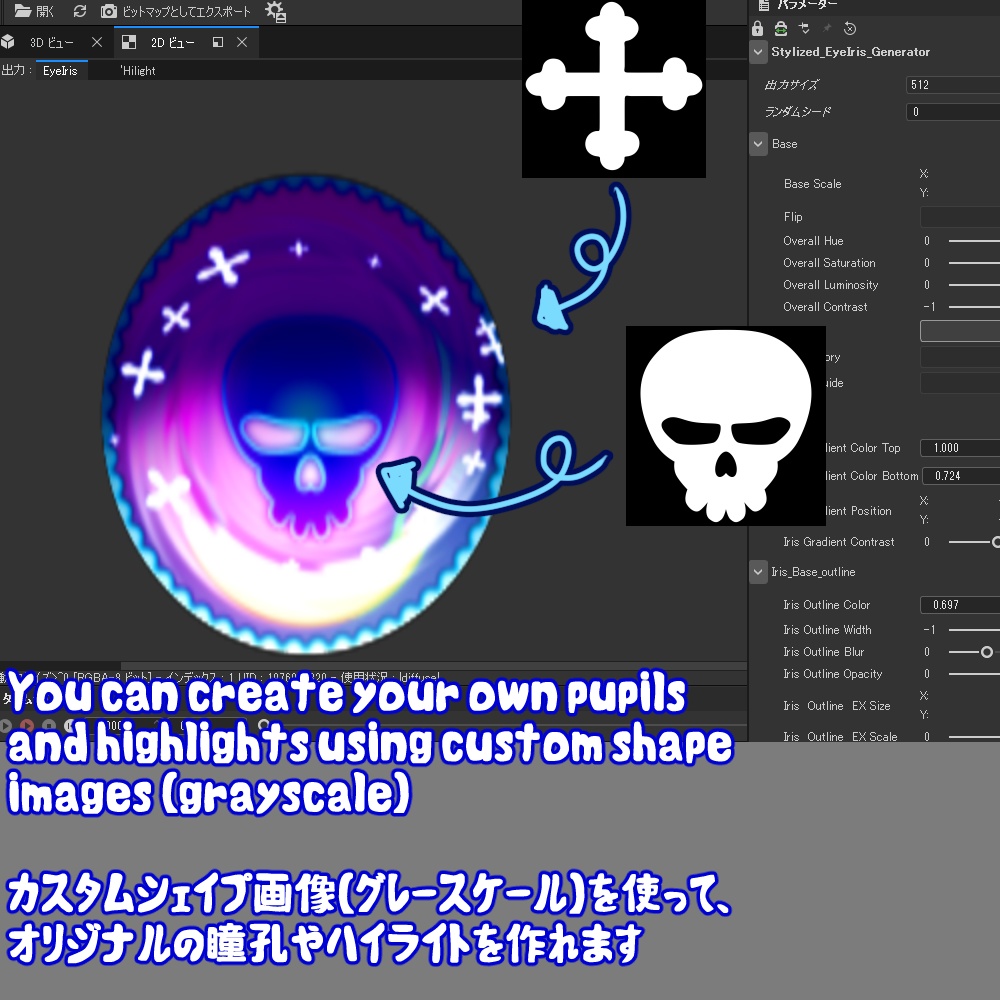
Task: Collapse the Iris_Base_outline section
Action: (x=758, y=572)
